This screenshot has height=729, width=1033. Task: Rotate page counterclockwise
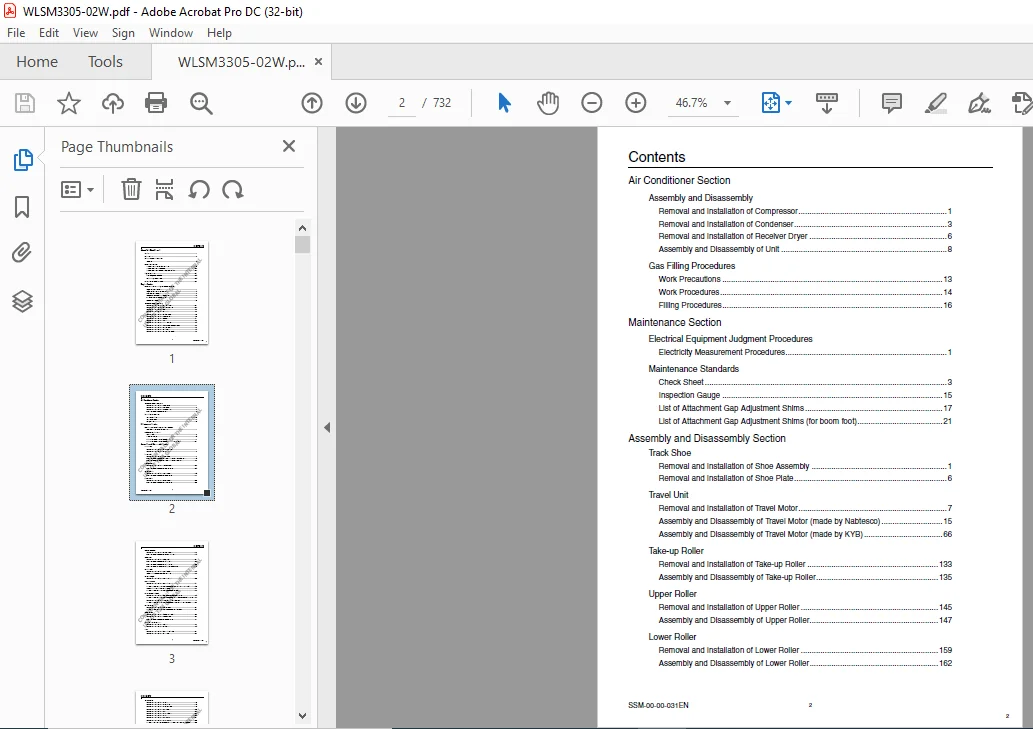click(199, 190)
